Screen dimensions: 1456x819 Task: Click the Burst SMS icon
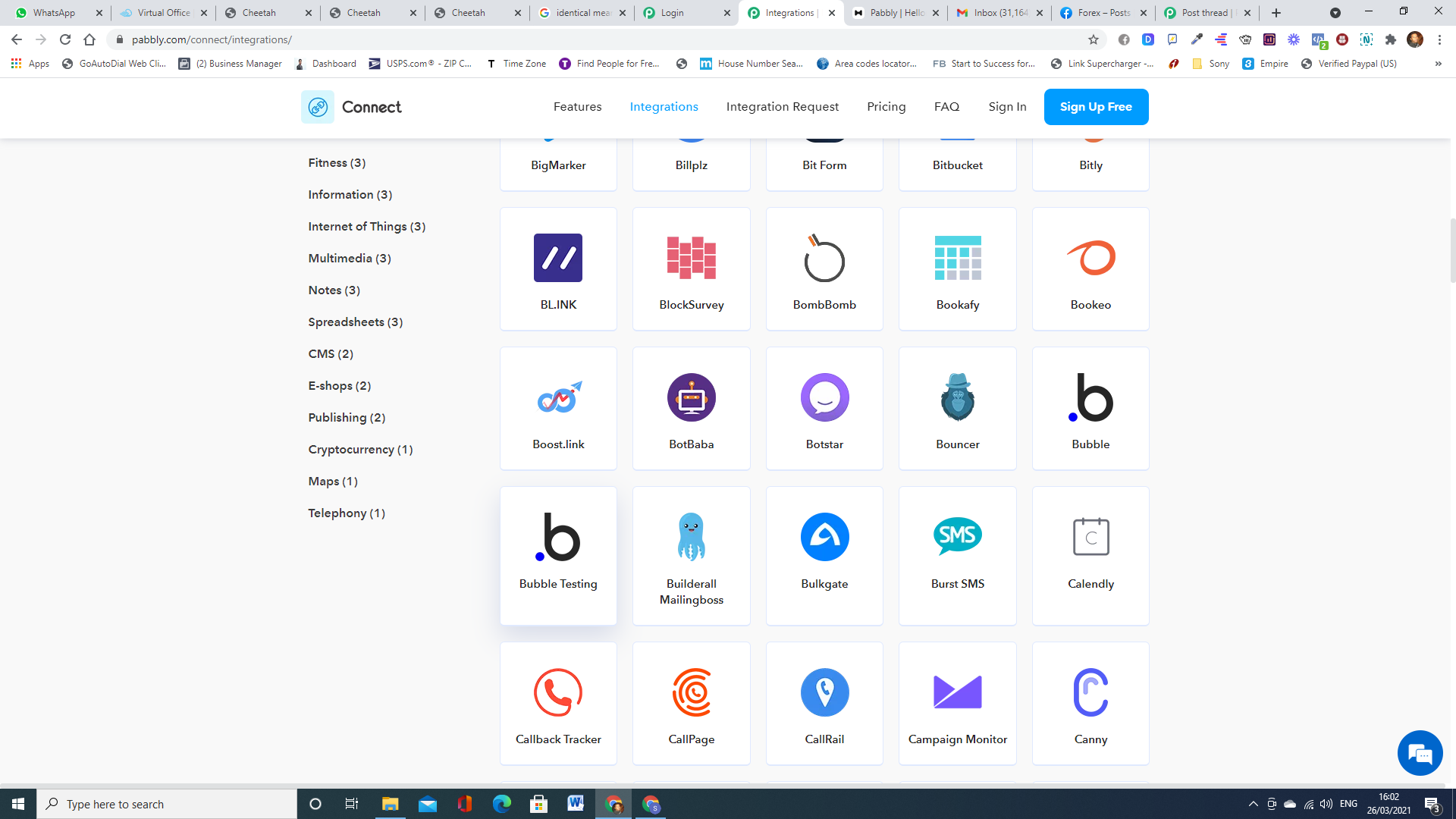(957, 537)
